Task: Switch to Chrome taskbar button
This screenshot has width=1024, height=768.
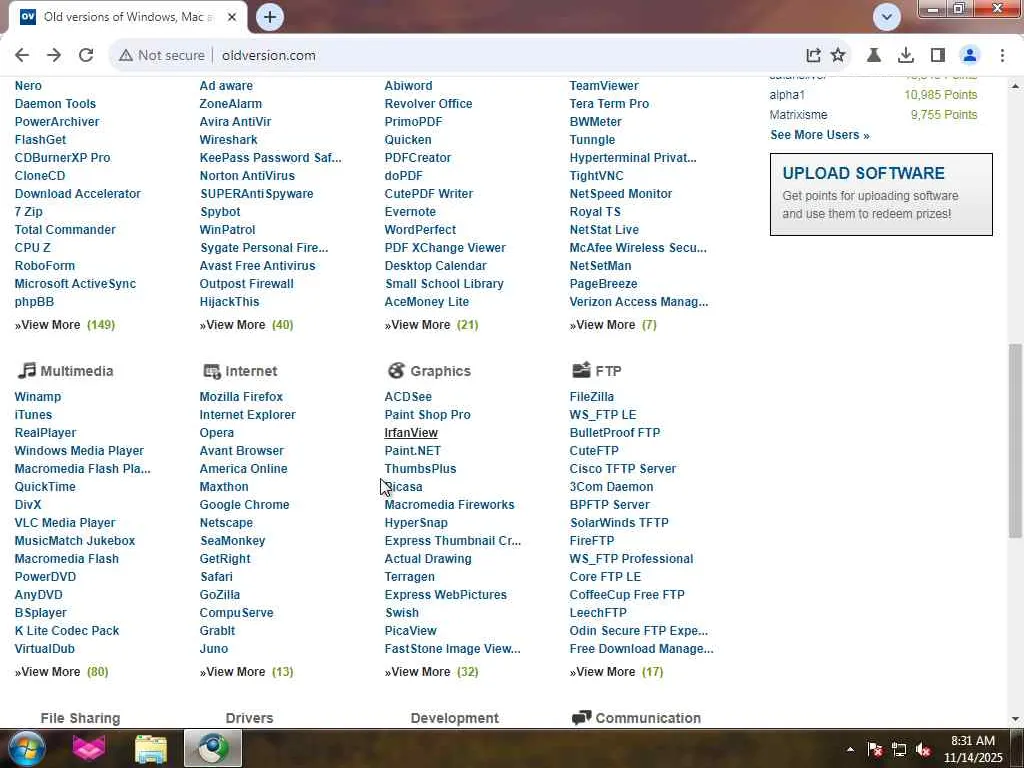Action: (213, 748)
